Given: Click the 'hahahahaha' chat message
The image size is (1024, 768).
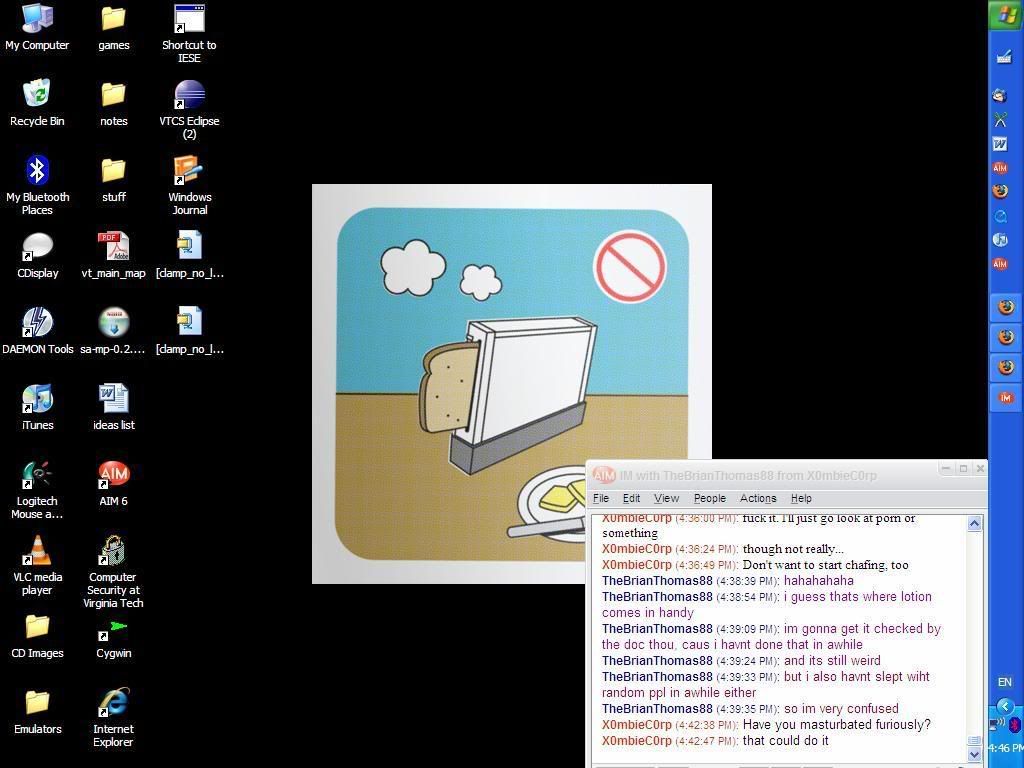Looking at the screenshot, I should coord(818,581).
